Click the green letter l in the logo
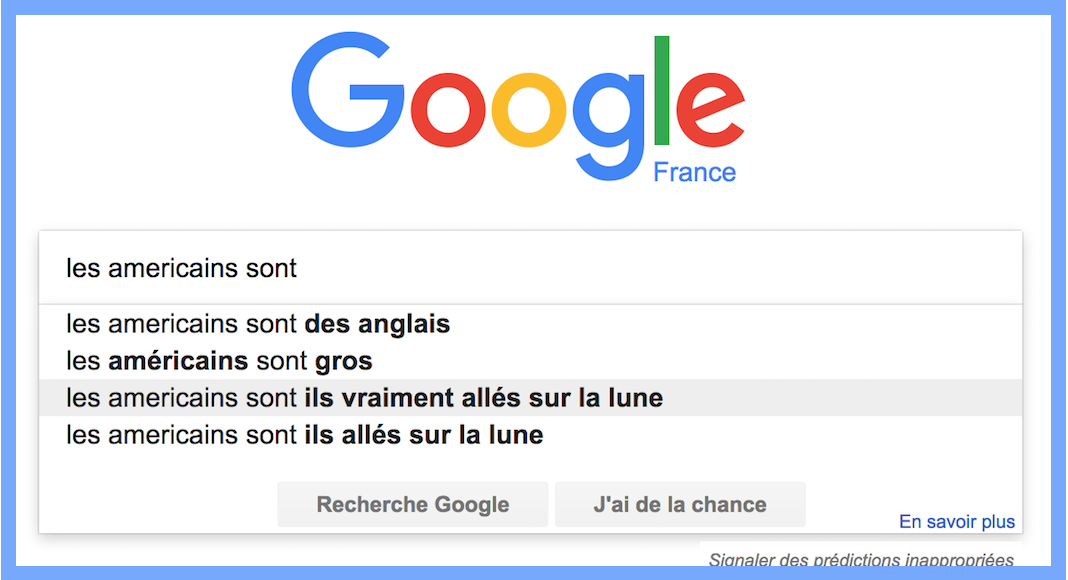Image resolution: width=1068 pixels, height=580 pixels. pos(661,91)
